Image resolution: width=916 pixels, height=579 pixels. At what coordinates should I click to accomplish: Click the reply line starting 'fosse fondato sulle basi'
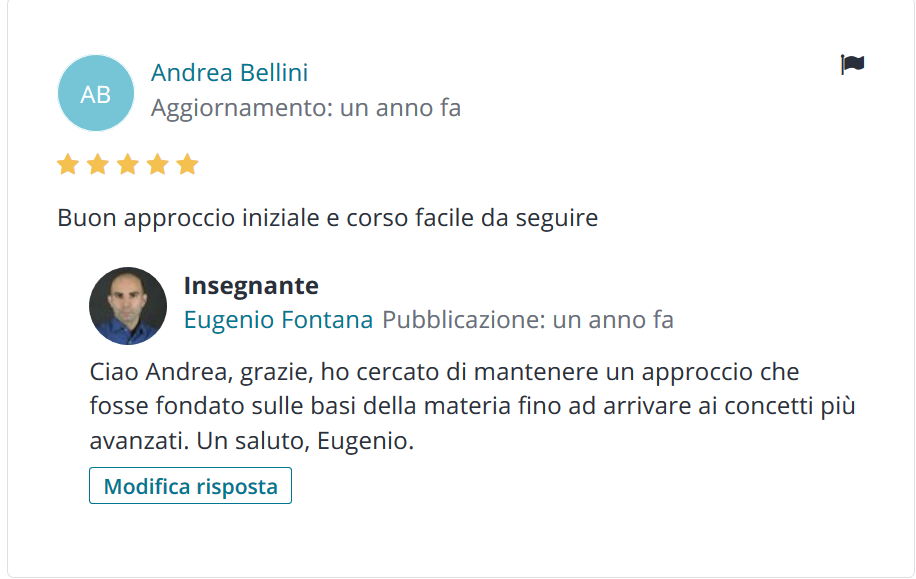coord(473,406)
